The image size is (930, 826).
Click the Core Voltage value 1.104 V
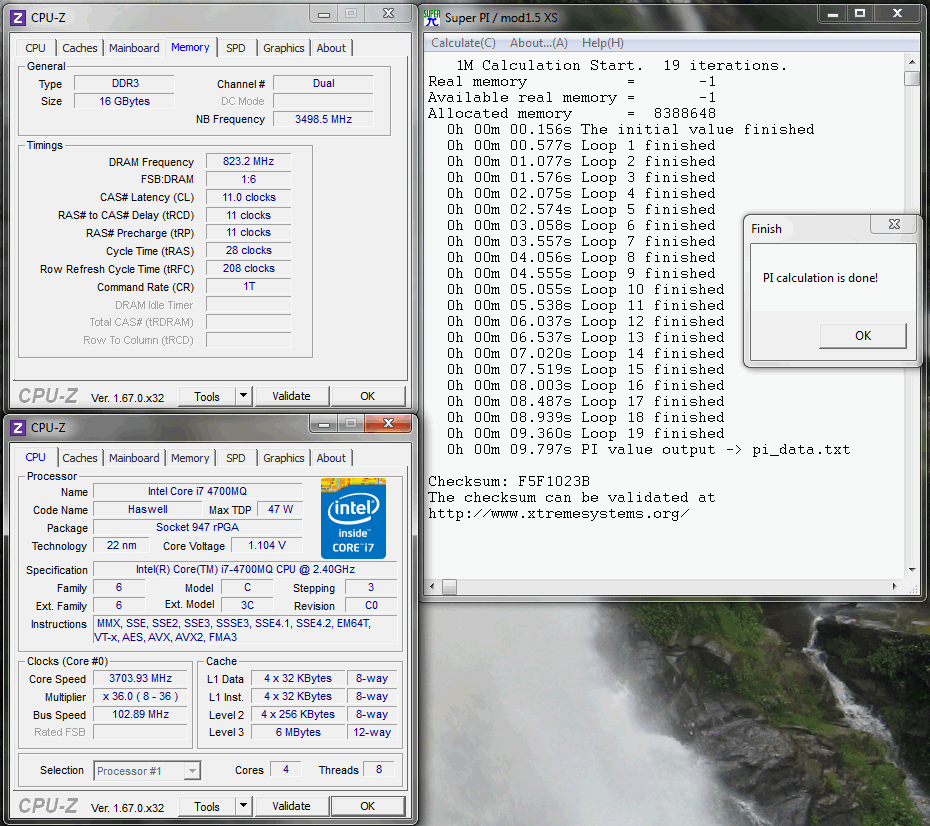pos(267,545)
